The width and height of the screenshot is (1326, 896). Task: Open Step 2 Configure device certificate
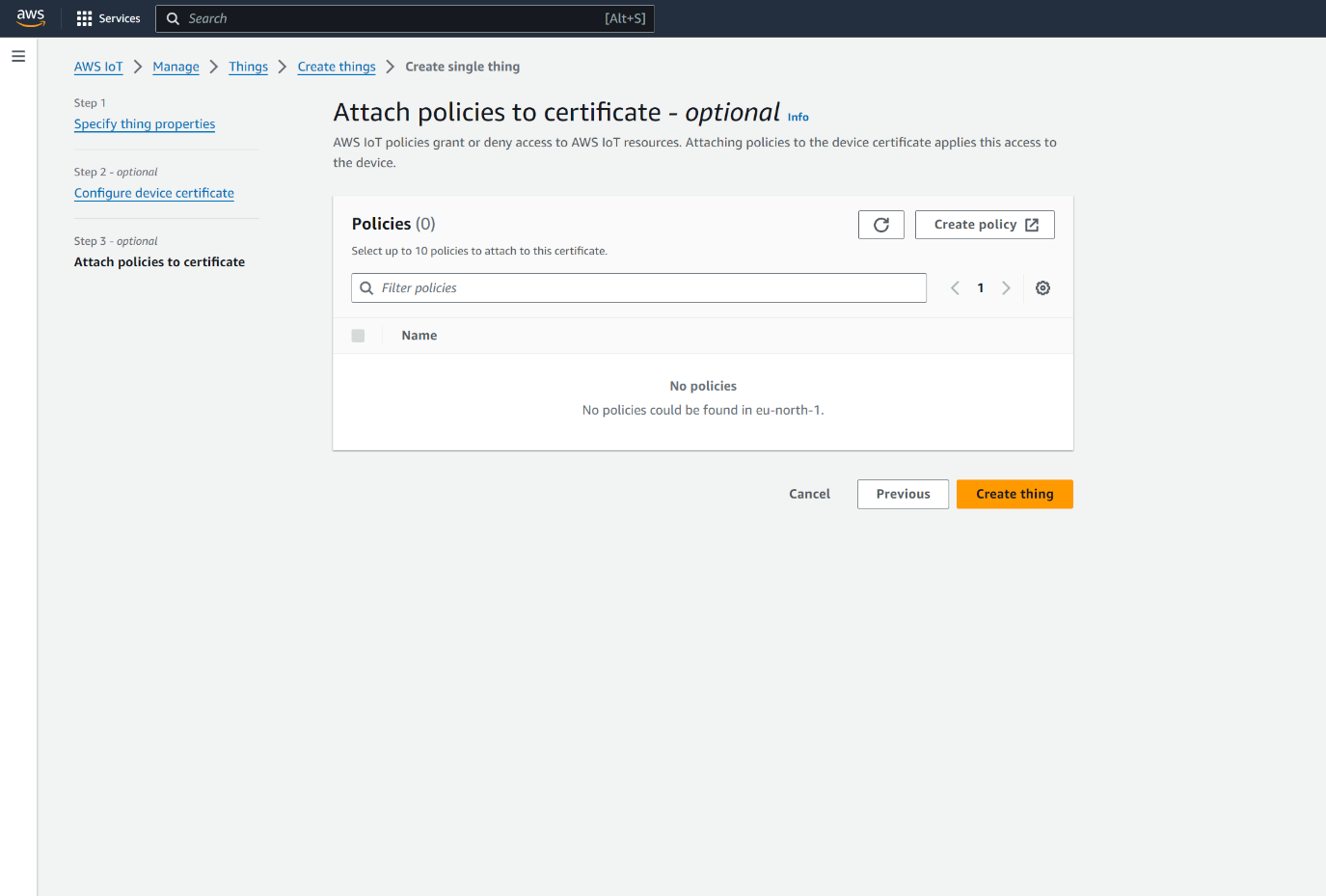coord(154,194)
